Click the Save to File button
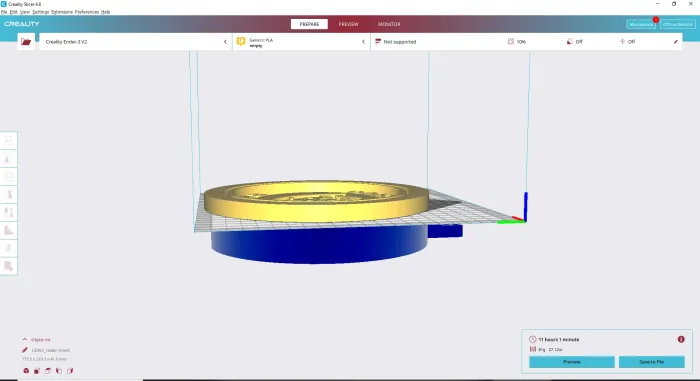The height and width of the screenshot is (381, 700). click(651, 362)
